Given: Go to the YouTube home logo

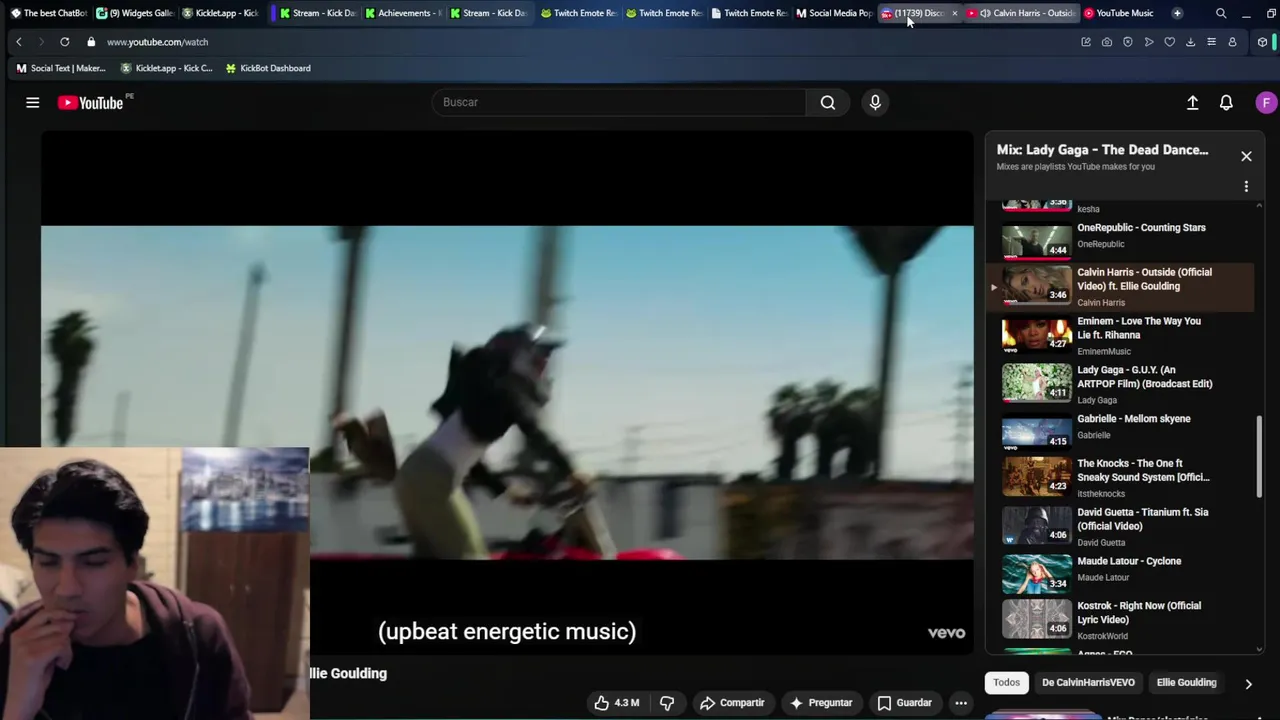Looking at the screenshot, I should click(90, 102).
